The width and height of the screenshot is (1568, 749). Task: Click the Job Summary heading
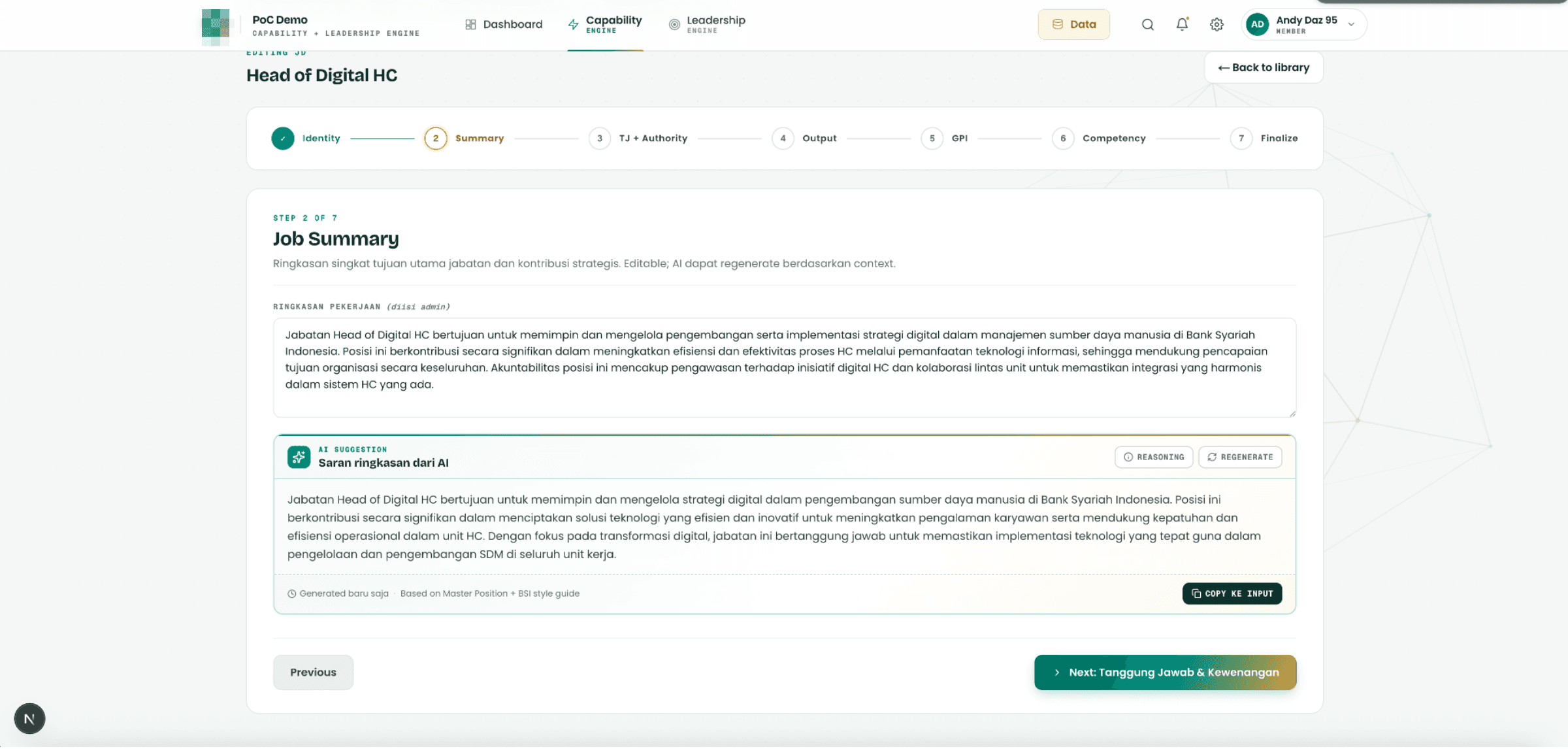(x=336, y=239)
